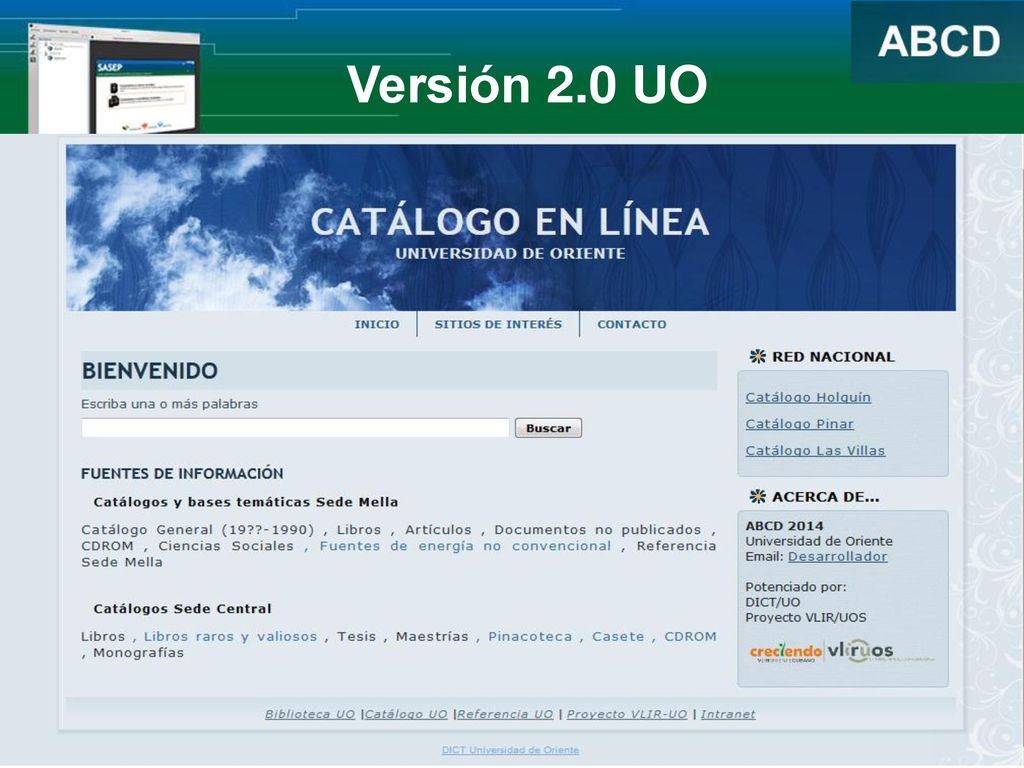Viewport: 1024px width, 768px height.
Task: Click the Buscar button
Action: click(549, 428)
